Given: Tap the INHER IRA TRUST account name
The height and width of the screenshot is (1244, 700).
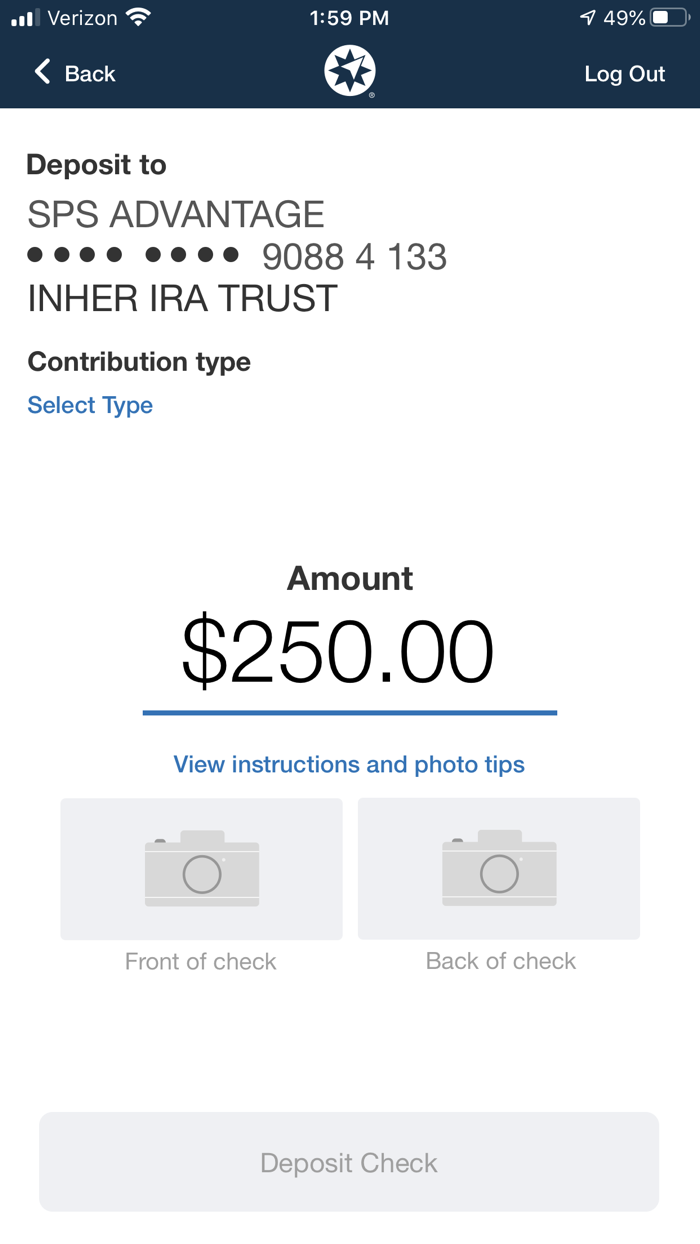Looking at the screenshot, I should [x=182, y=298].
